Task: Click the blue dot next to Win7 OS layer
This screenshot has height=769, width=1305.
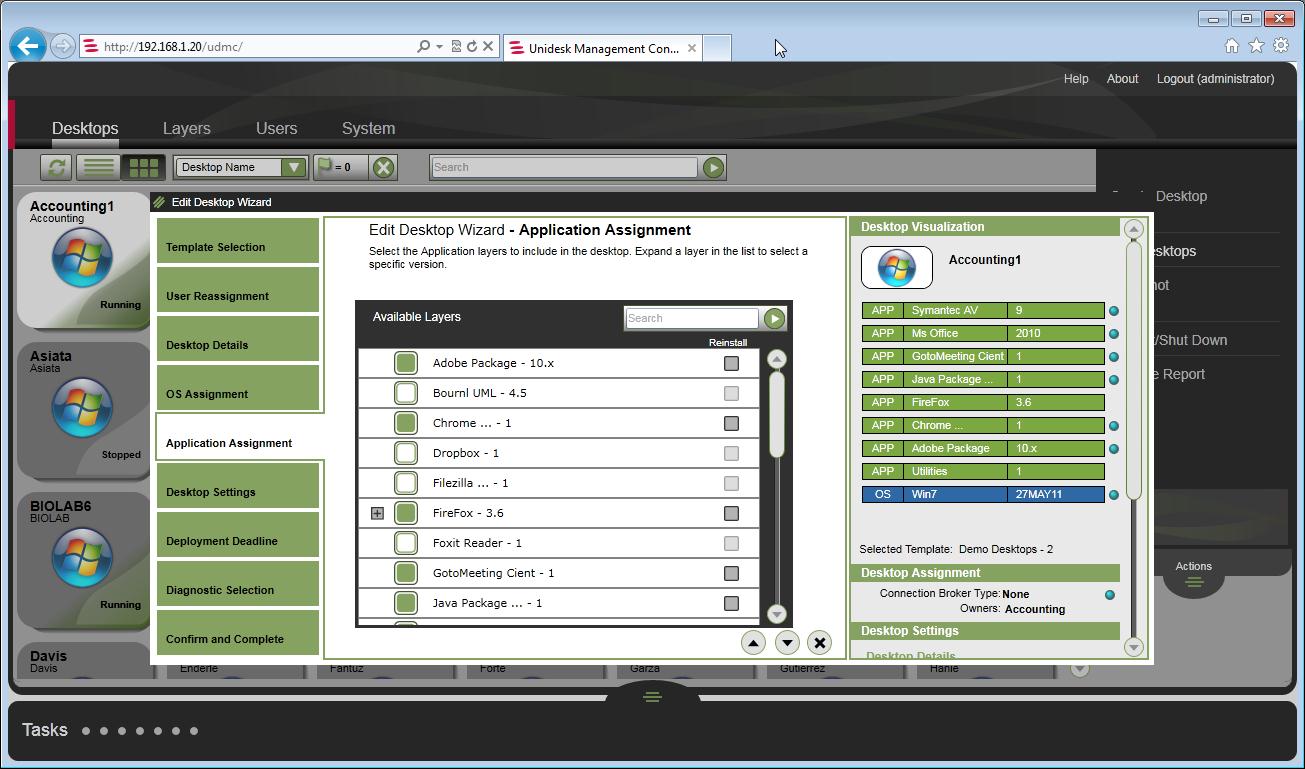Action: (x=1113, y=495)
